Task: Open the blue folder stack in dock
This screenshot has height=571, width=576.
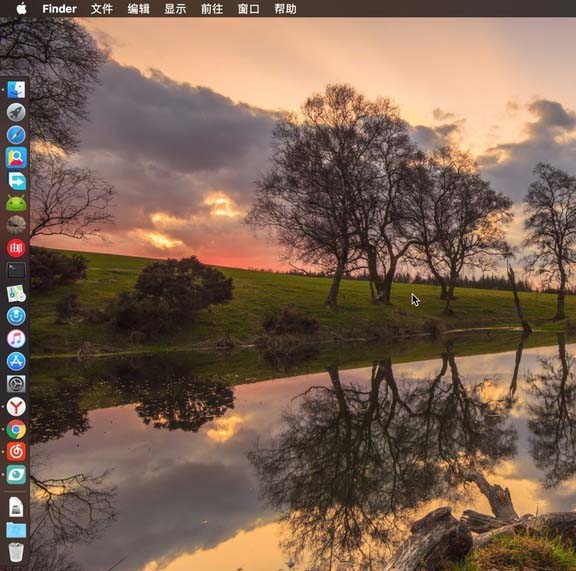Action: [x=16, y=530]
